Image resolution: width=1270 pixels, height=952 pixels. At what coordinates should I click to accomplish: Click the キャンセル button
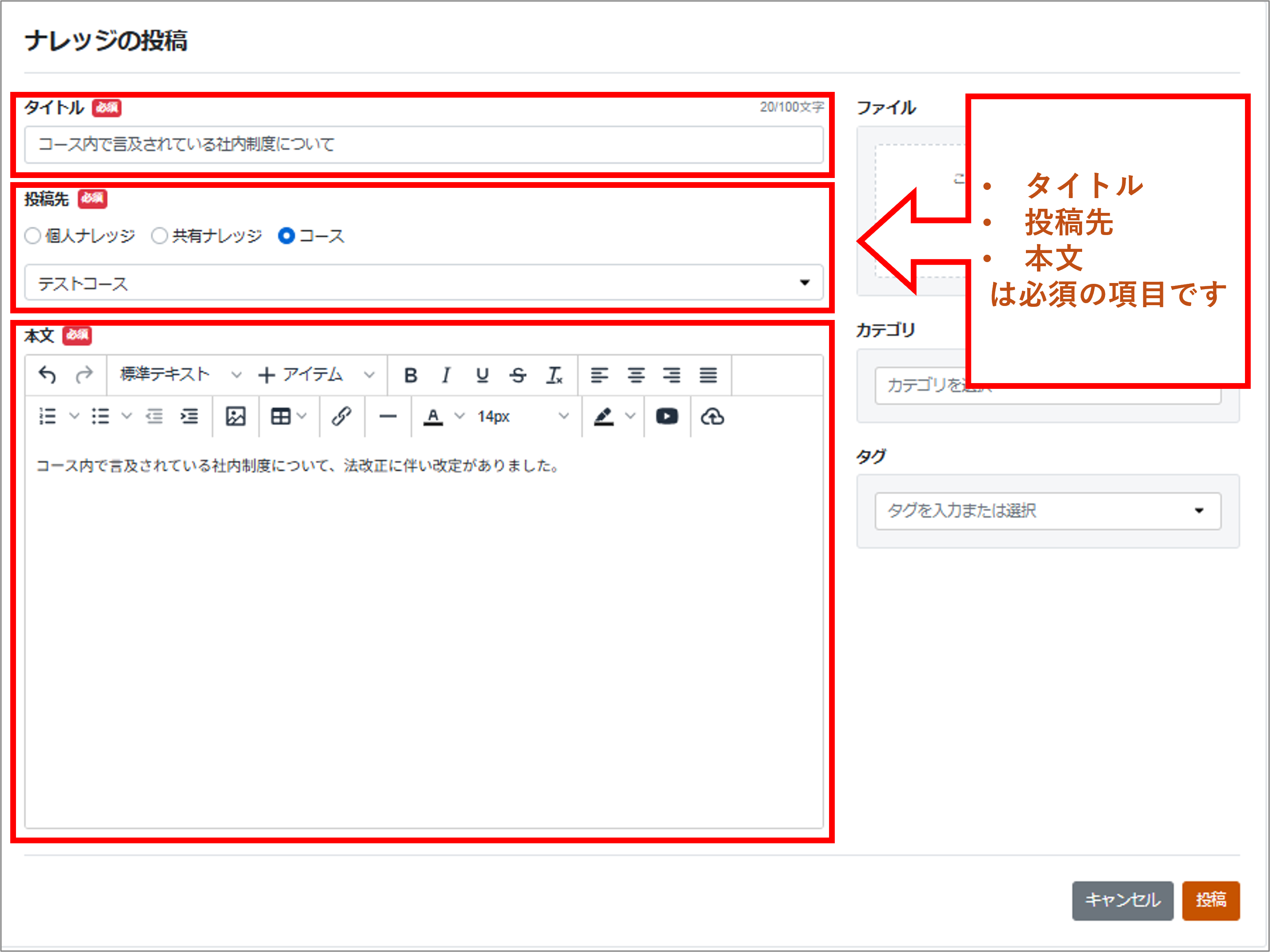pos(1122,900)
